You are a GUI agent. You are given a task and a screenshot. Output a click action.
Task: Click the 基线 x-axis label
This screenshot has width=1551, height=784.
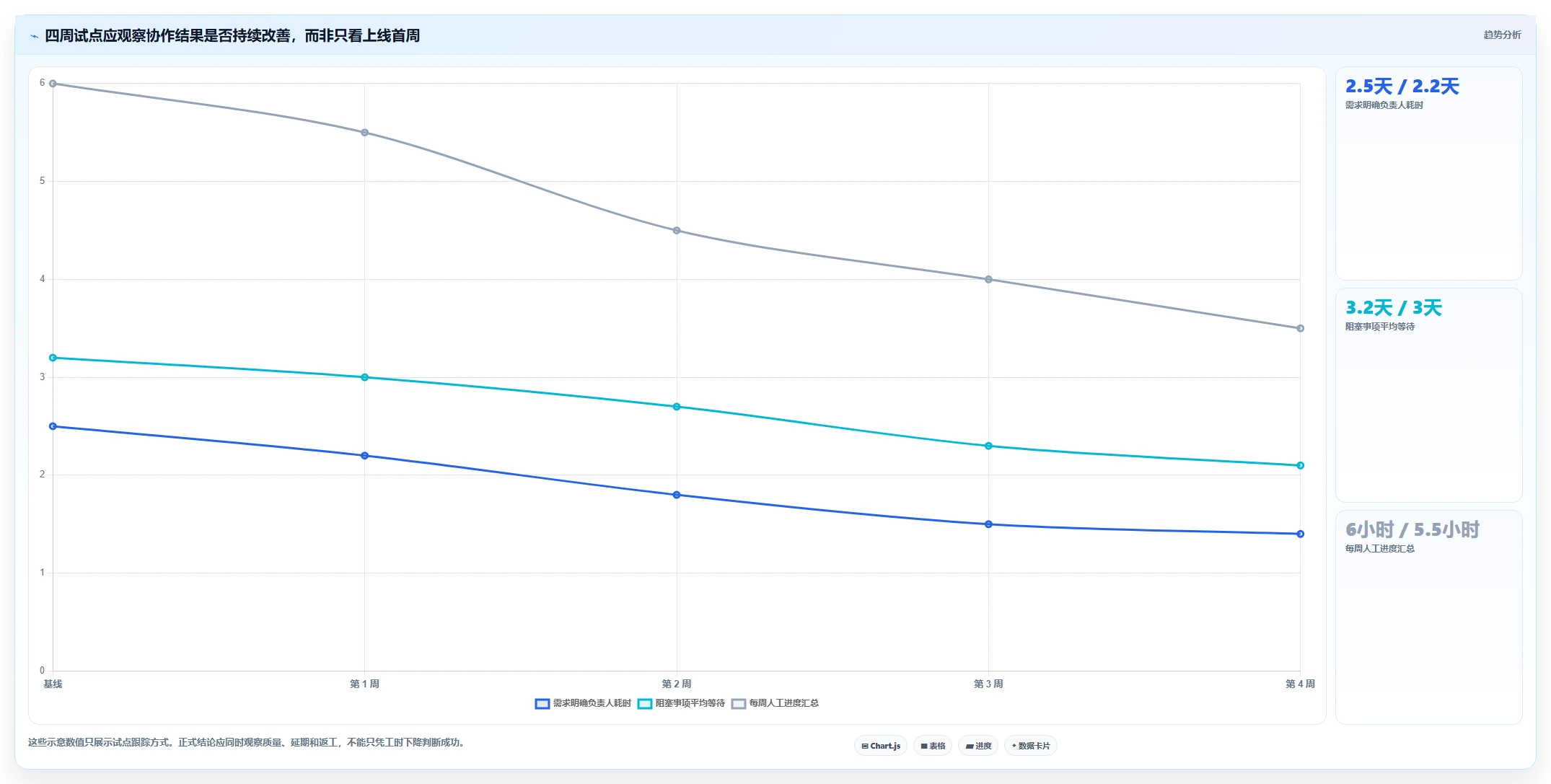pyautogui.click(x=53, y=684)
